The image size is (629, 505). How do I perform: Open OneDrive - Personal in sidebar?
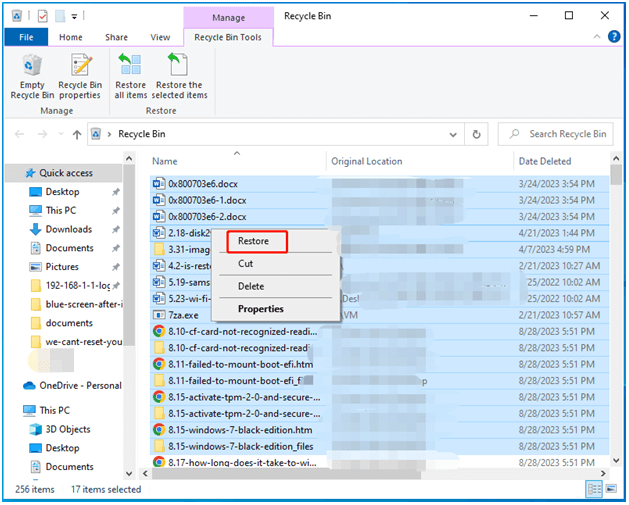80,386
